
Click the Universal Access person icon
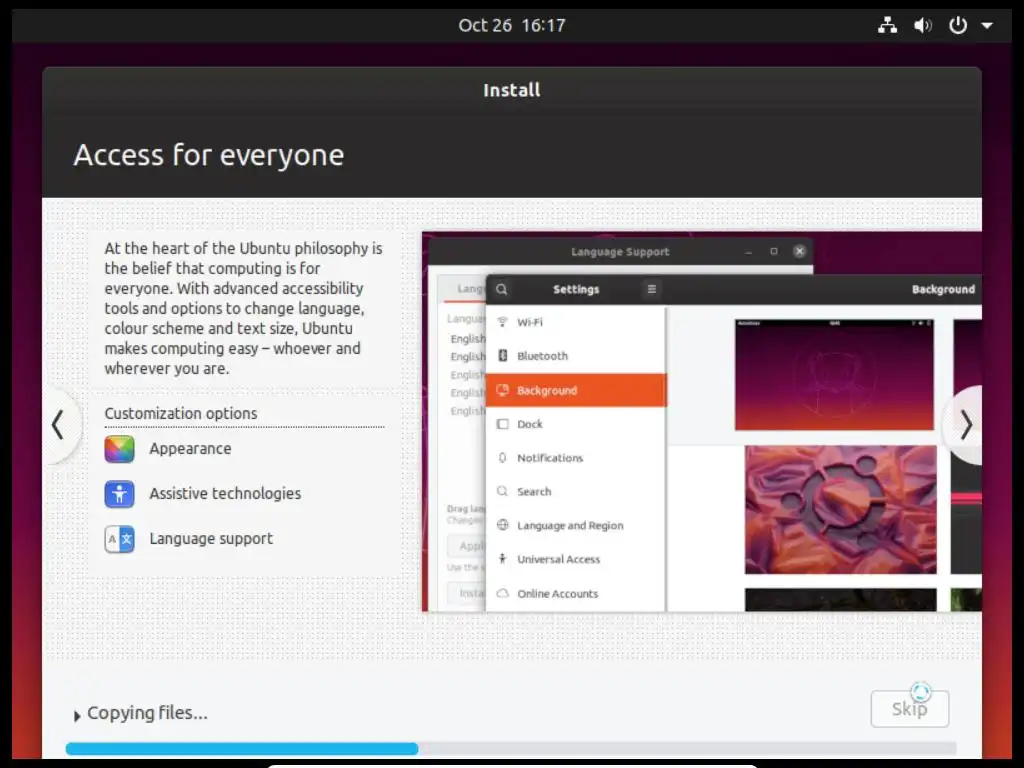502,559
